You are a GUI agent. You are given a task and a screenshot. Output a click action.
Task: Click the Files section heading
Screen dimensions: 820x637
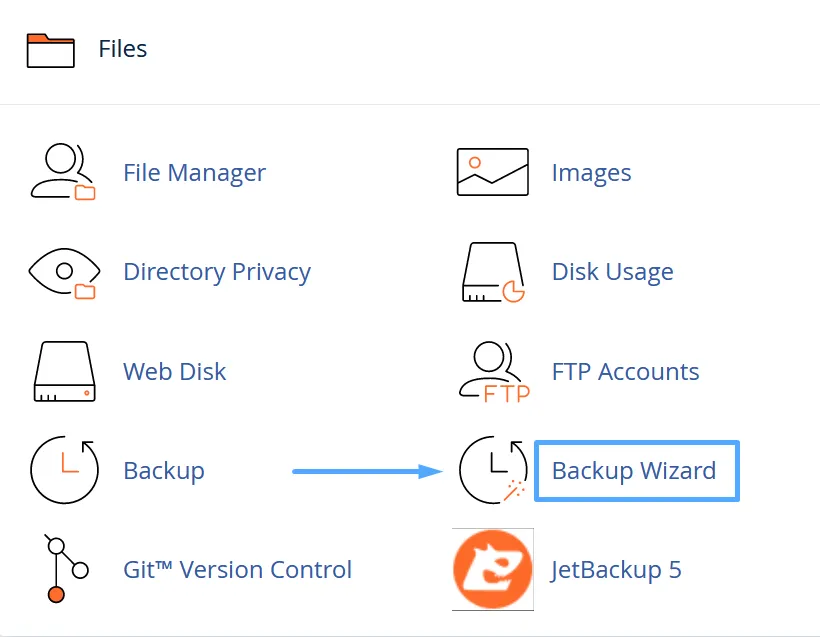122,48
